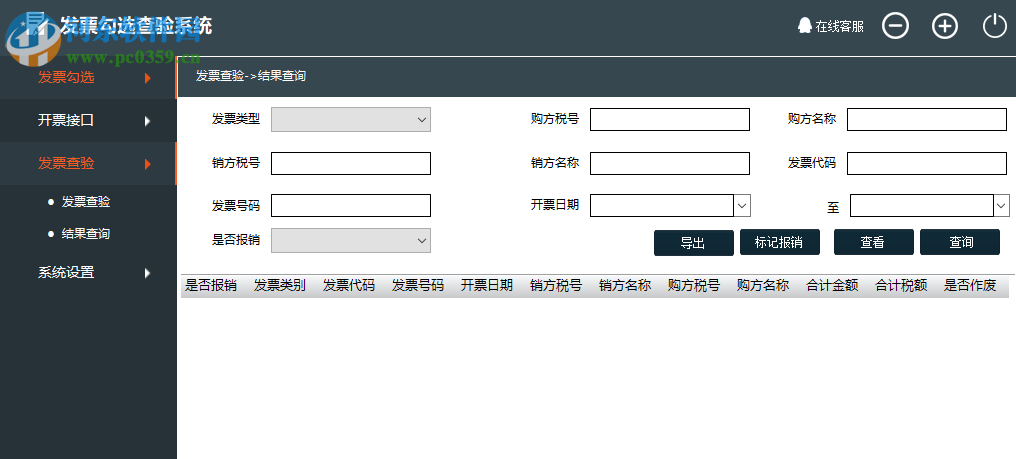Select 发票查验 submenu item

(86, 202)
